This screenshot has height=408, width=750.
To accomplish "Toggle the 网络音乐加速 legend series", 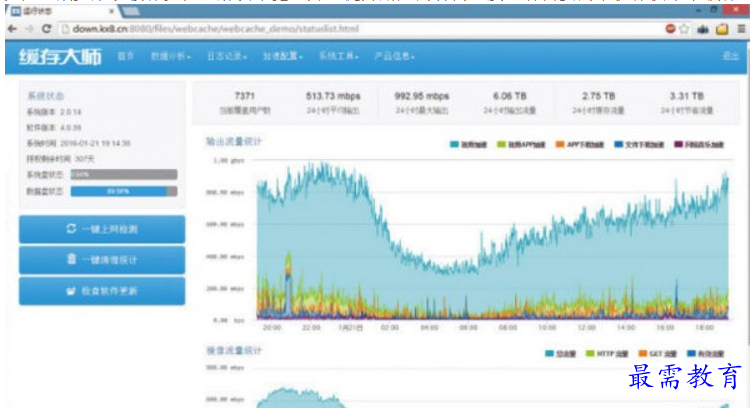I will click(x=699, y=144).
